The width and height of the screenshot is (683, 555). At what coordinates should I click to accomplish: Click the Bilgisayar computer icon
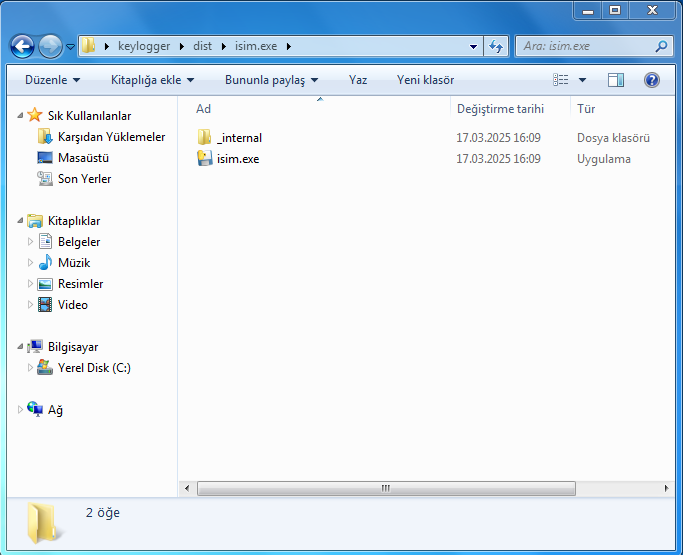[x=34, y=346]
